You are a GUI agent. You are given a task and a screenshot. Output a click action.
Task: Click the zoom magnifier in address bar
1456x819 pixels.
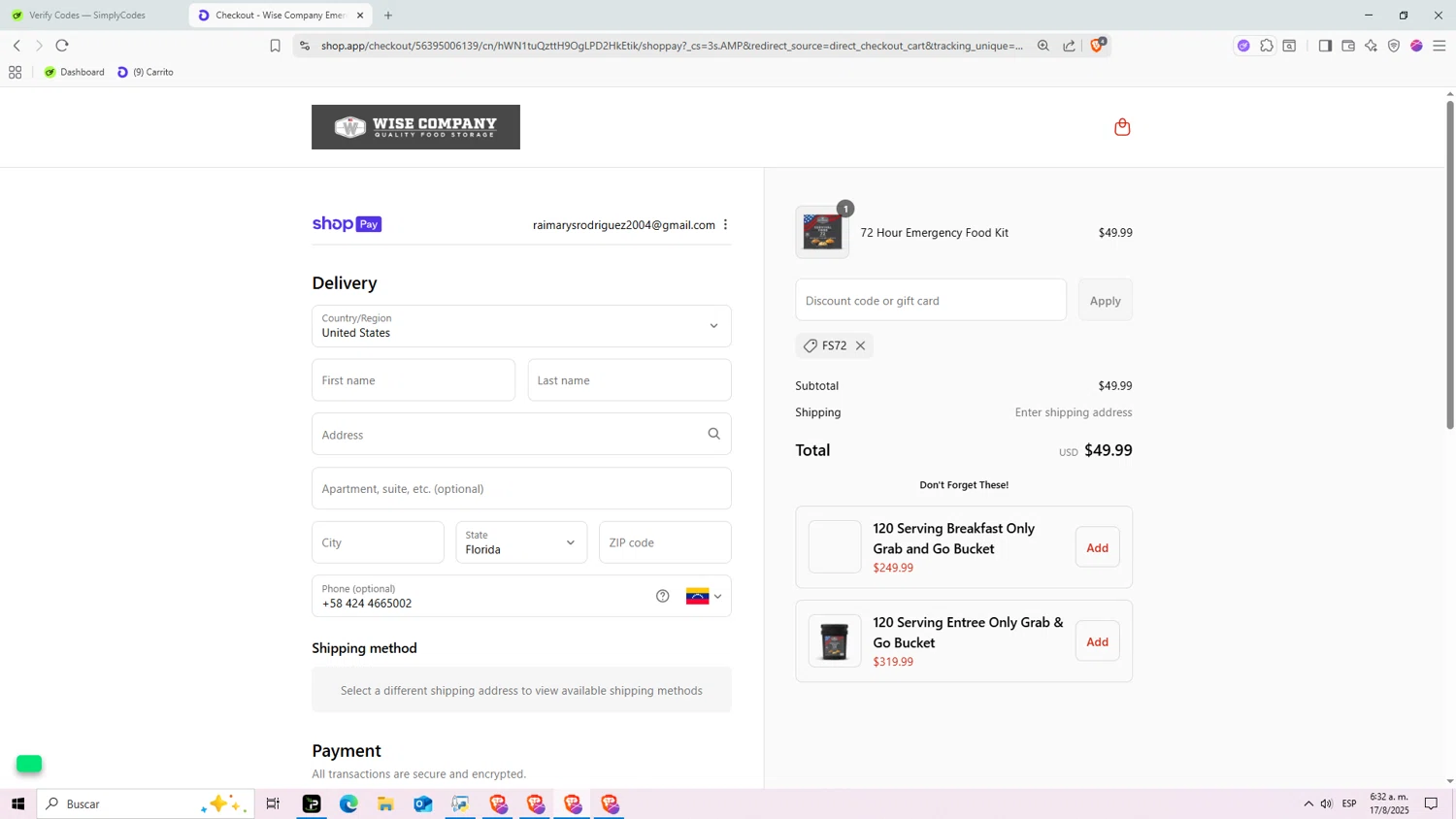tap(1042, 46)
